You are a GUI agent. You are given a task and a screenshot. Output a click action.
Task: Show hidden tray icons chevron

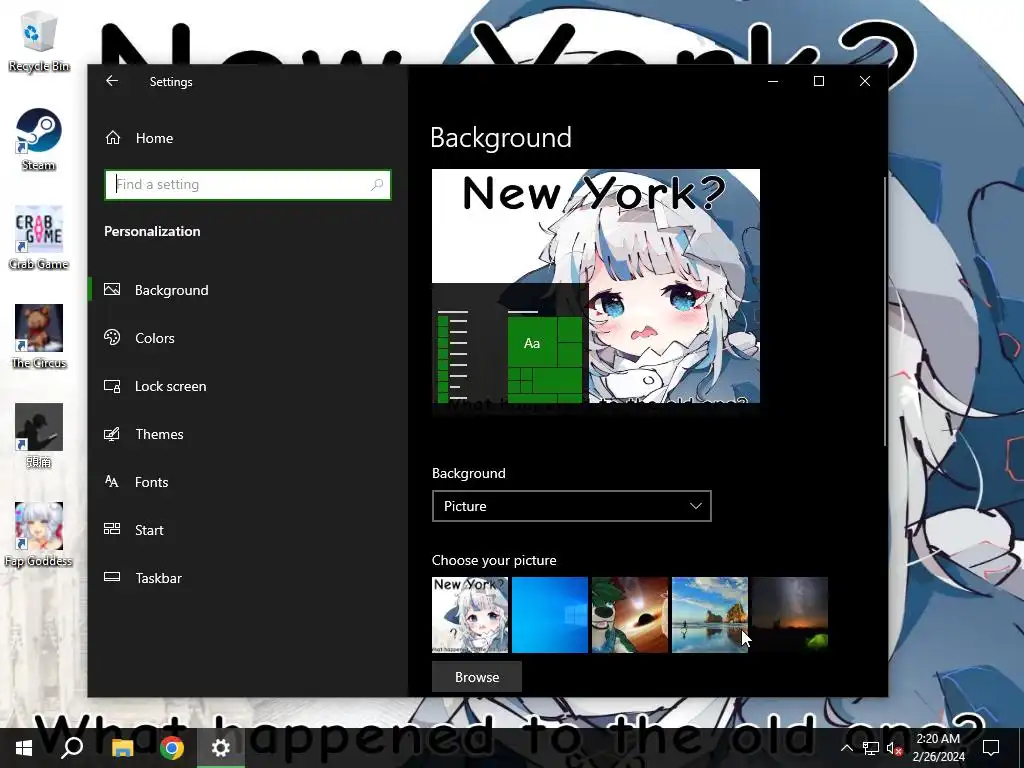(x=847, y=748)
